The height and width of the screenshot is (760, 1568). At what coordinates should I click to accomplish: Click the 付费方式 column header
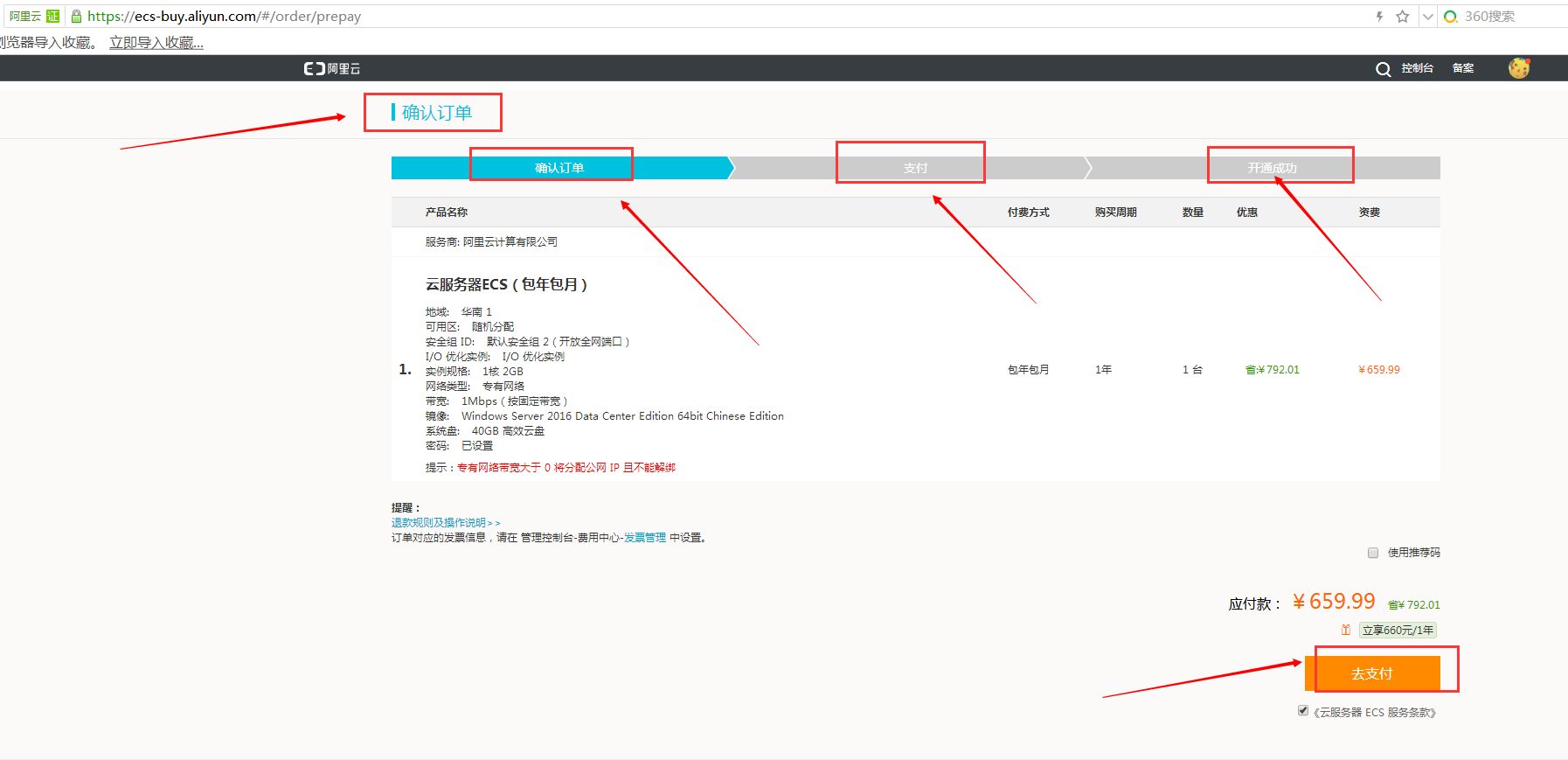[x=1029, y=213]
